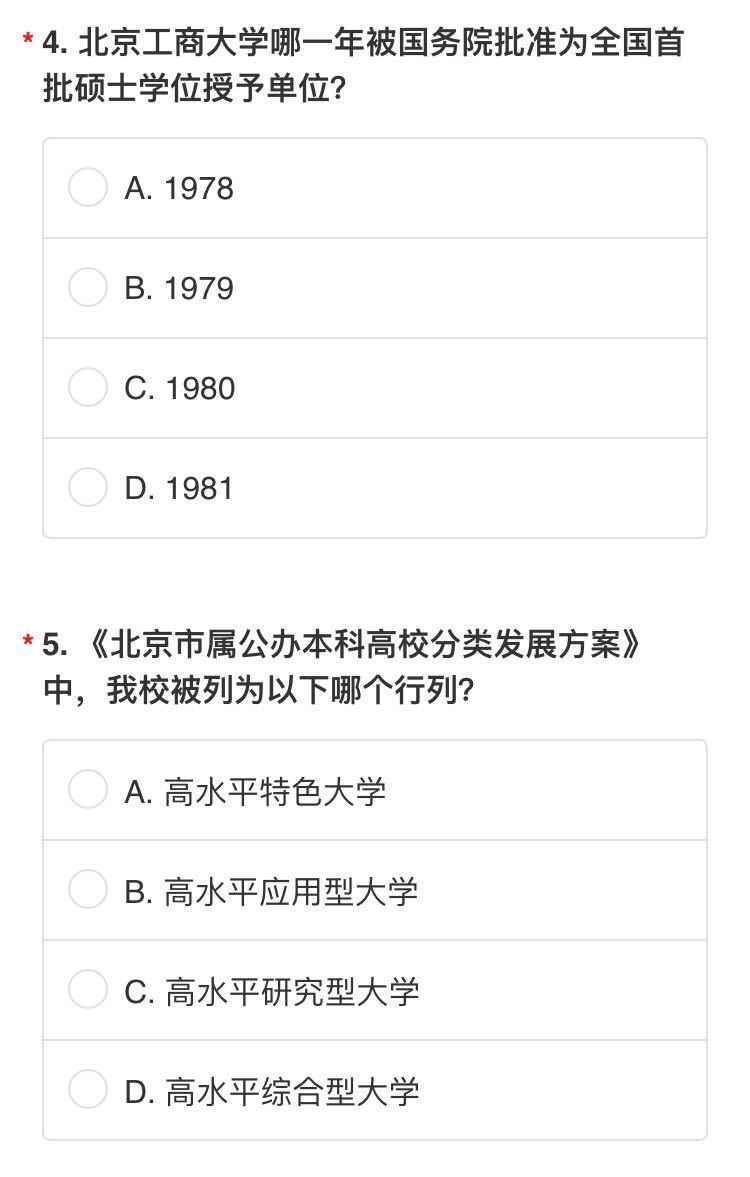750x1177 pixels.
Task: Tap the "D. 1981" option text
Action: coord(179,489)
